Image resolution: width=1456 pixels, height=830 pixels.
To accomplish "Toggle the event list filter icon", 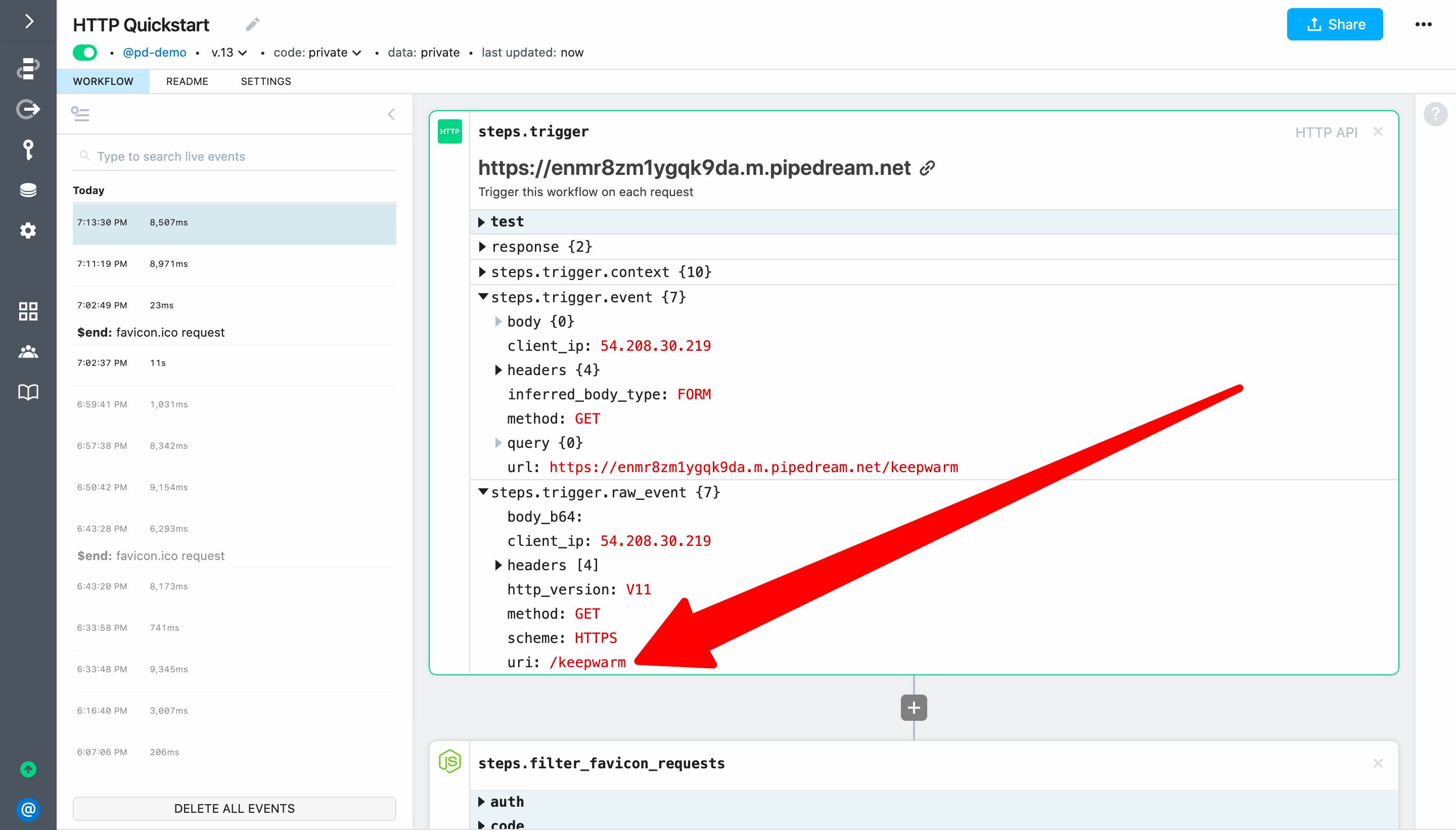I will (80, 114).
